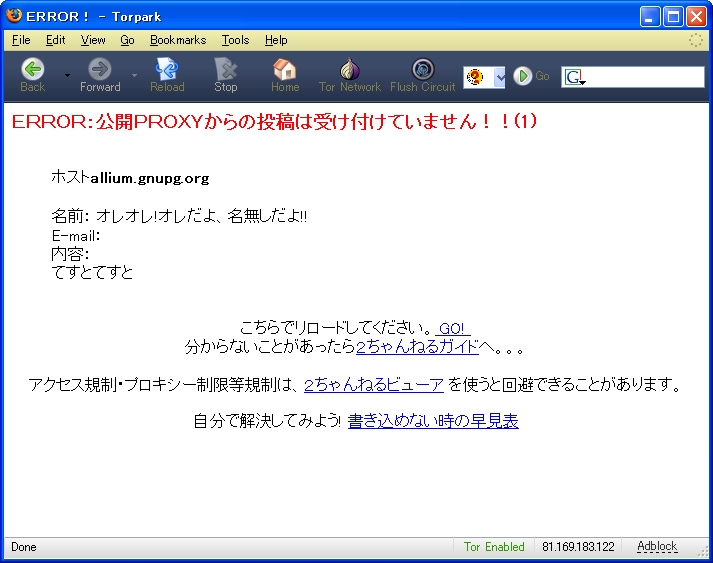Click the Flush Circuit icon
This screenshot has width=713, height=563.
point(423,69)
